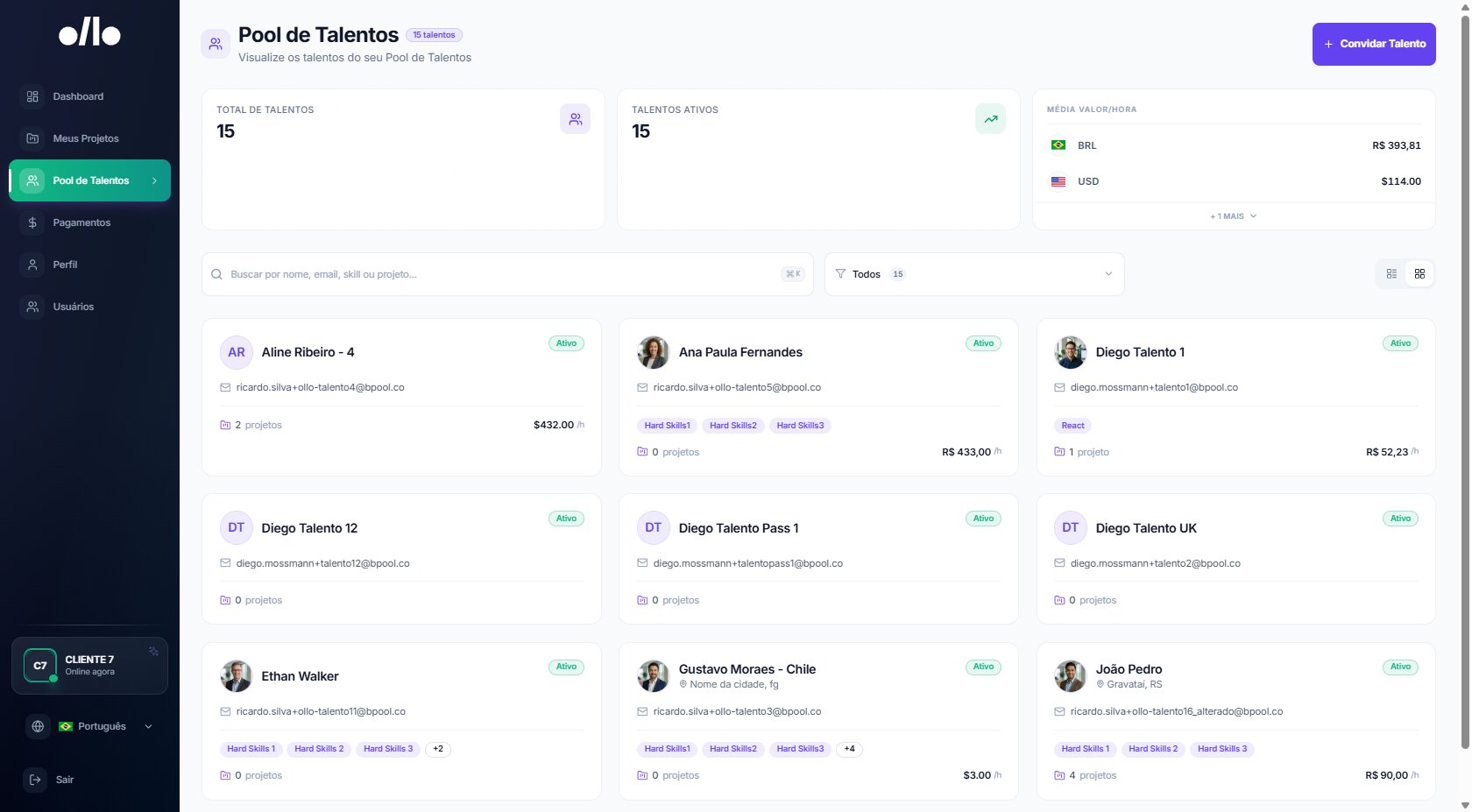This screenshot has height=812, width=1472.
Task: Click the projects folder icon on João Pedro's card
Action: tap(1059, 775)
